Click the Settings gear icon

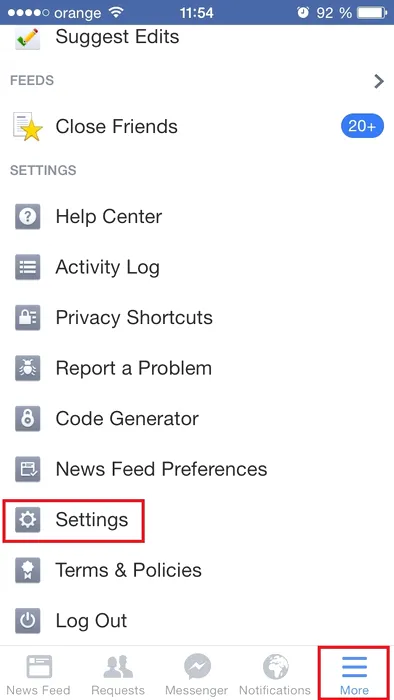[28, 520]
